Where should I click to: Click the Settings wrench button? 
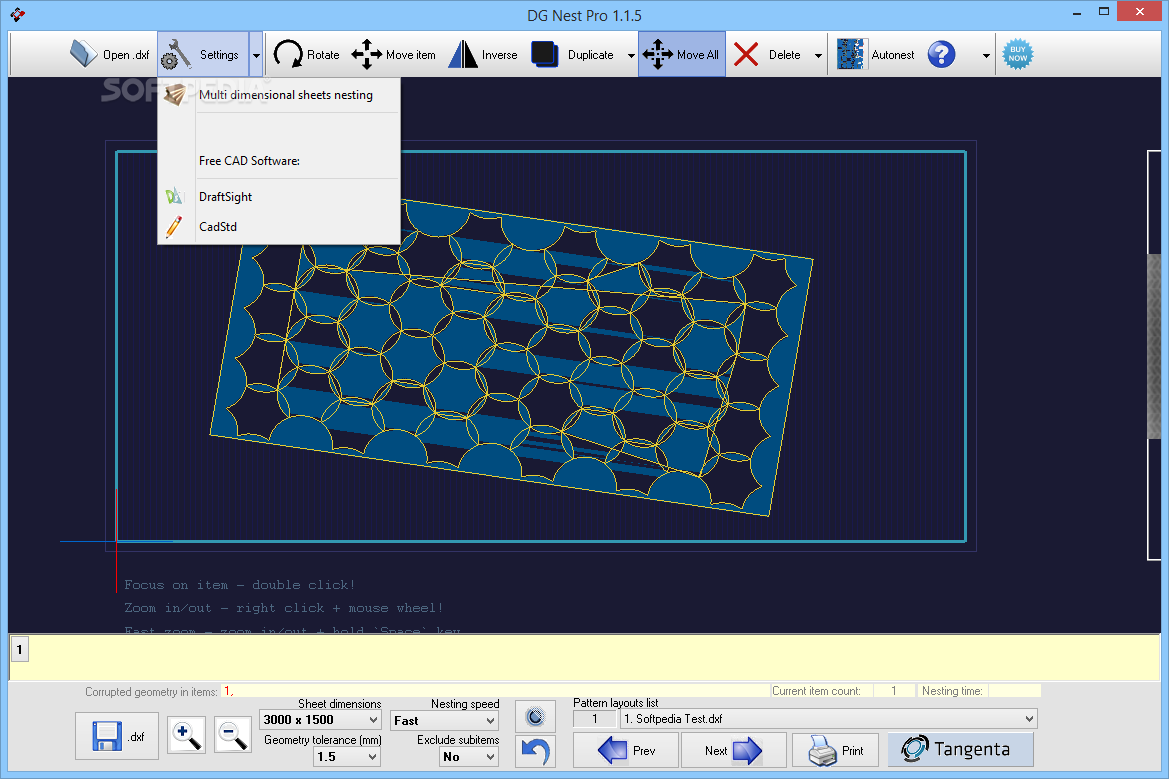pyautogui.click(x=203, y=54)
